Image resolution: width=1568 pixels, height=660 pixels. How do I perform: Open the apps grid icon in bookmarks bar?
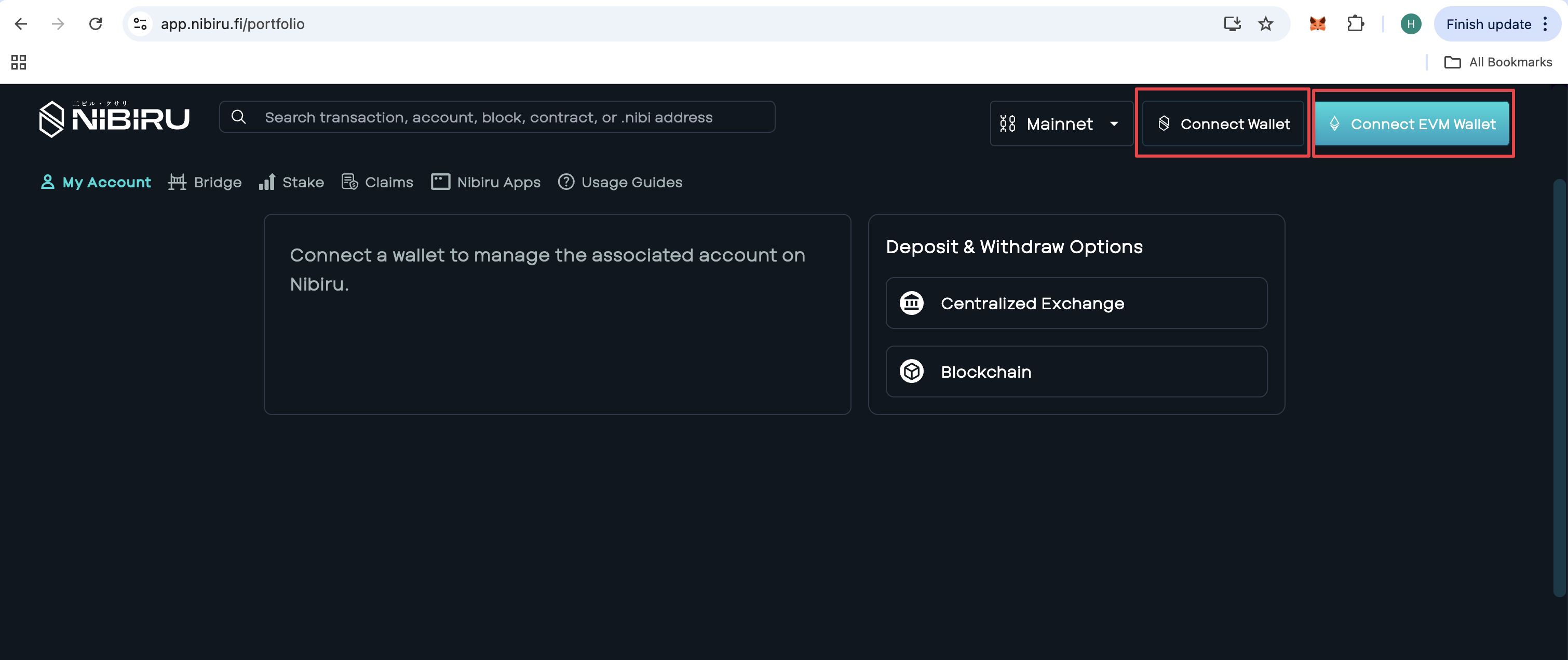(x=19, y=62)
